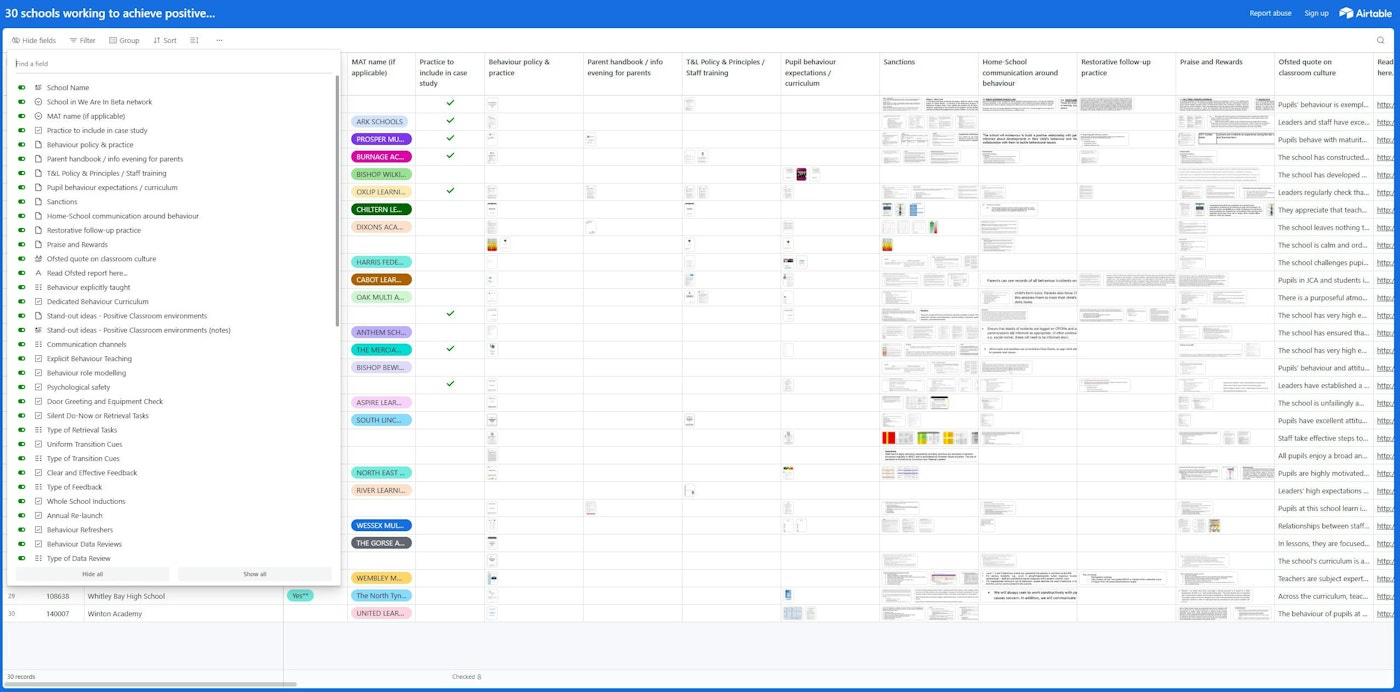Click attachment icon beside Restorative follow-up practice
Screen dimensions: 1400x692
click(x=38, y=230)
